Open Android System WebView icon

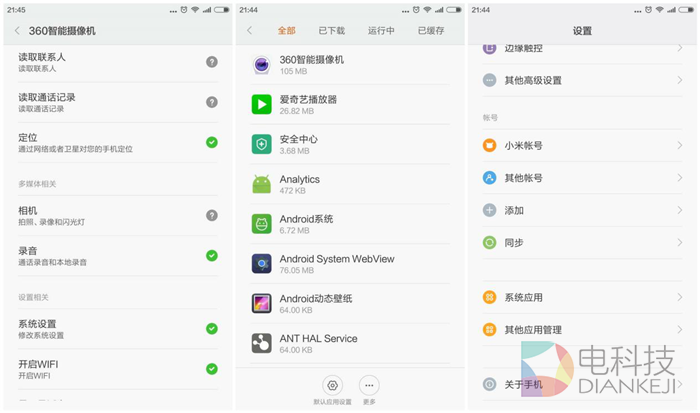262,263
